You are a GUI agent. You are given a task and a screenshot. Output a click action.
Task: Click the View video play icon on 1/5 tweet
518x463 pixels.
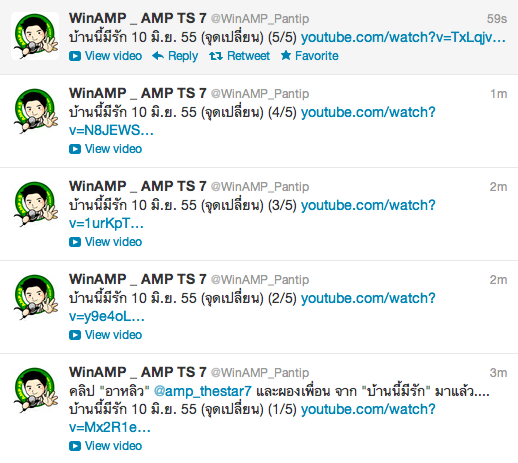pyautogui.click(x=75, y=446)
